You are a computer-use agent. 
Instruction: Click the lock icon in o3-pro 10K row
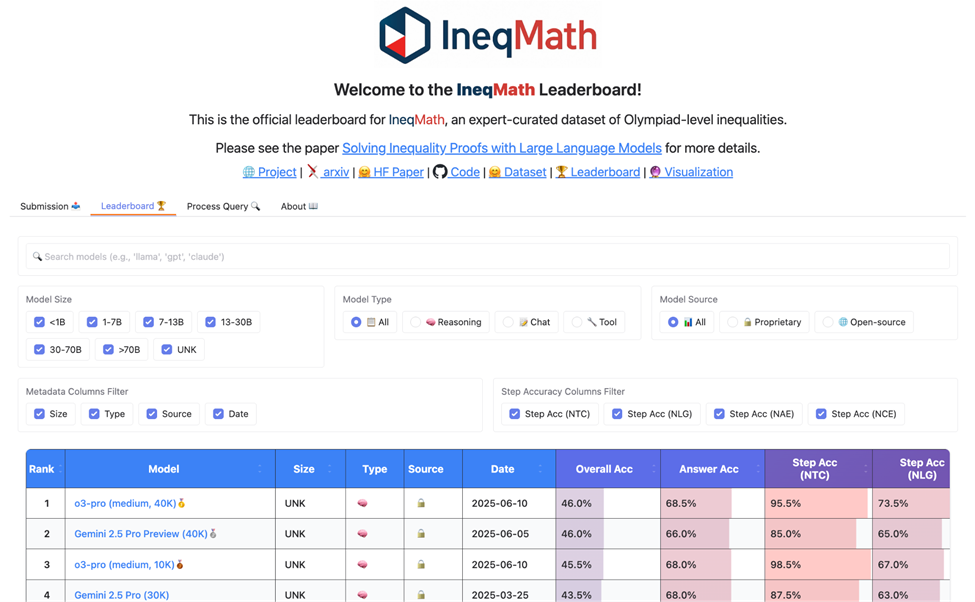421,565
